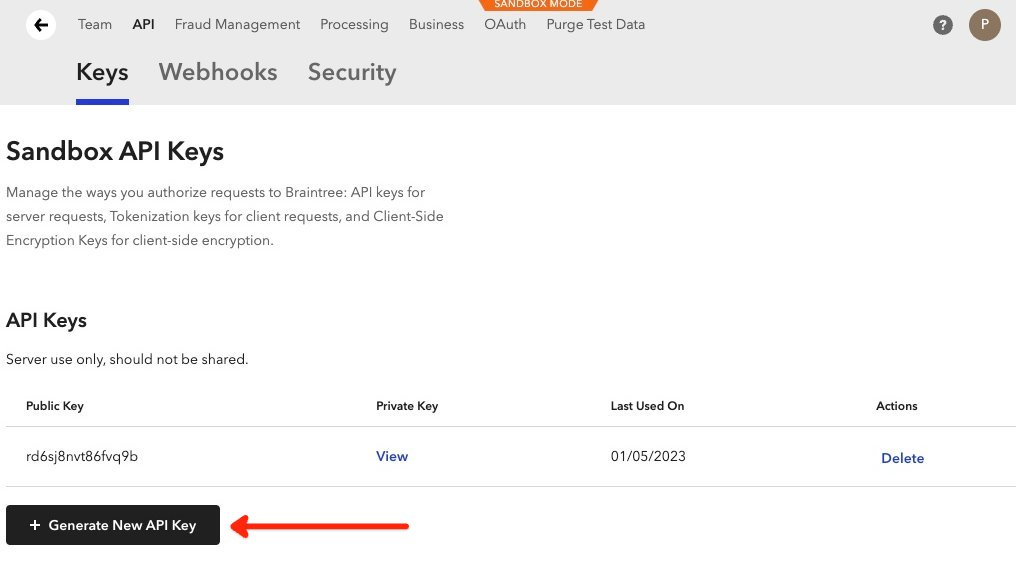1016x580 pixels.
Task: Click the Sandbox API Keys heading
Action: pos(115,151)
